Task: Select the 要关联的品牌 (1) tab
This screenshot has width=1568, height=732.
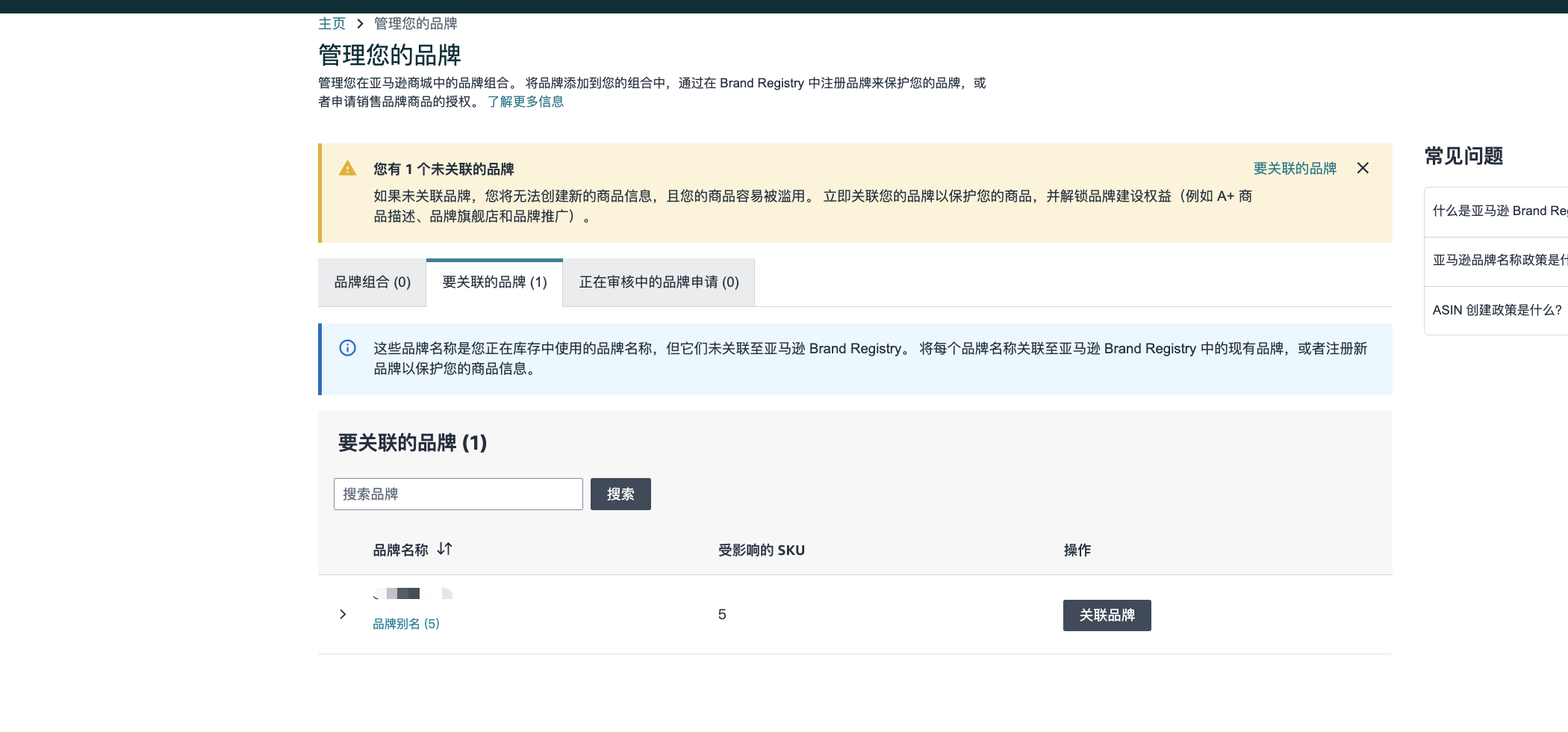Action: [494, 282]
